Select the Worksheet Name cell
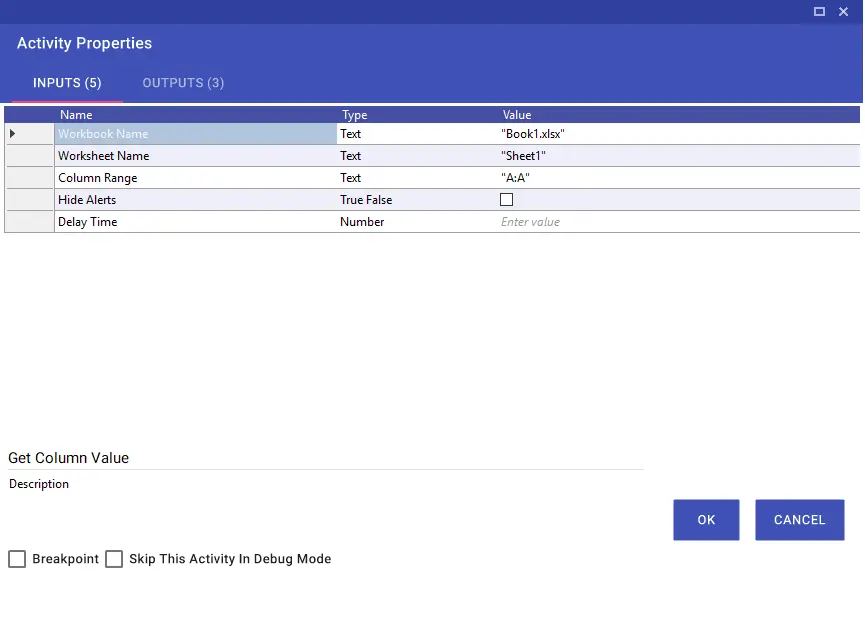The height and width of the screenshot is (624, 865). pos(195,156)
